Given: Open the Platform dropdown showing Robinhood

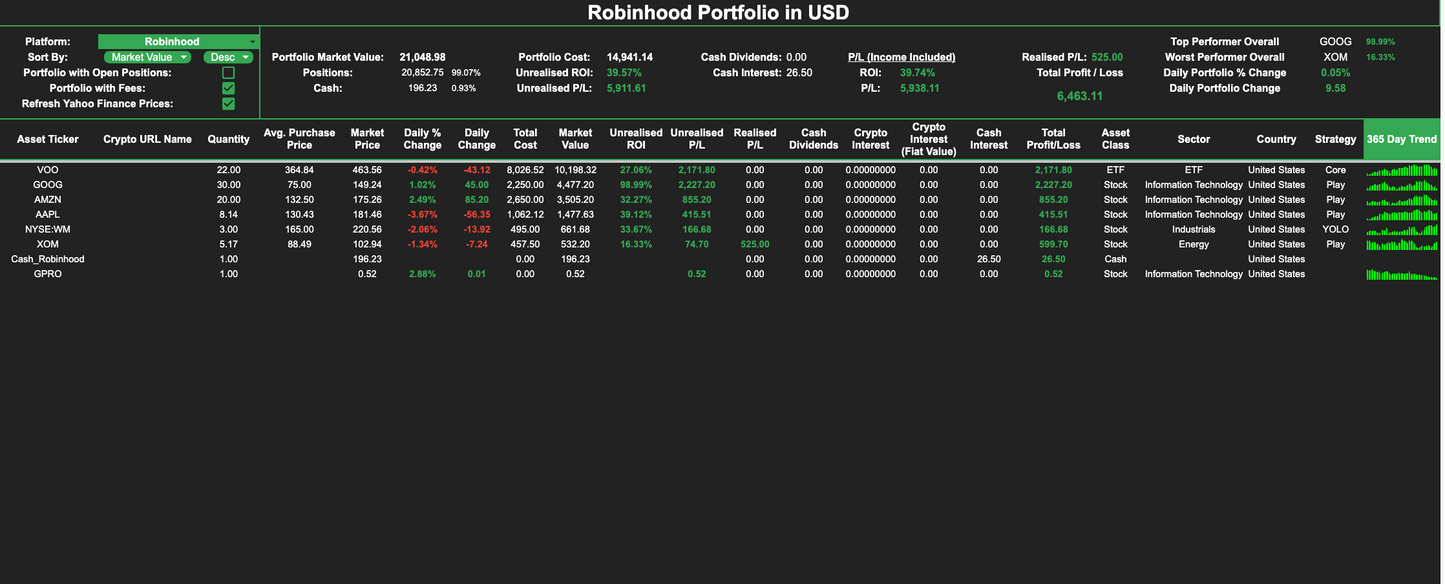Looking at the screenshot, I should point(179,42).
